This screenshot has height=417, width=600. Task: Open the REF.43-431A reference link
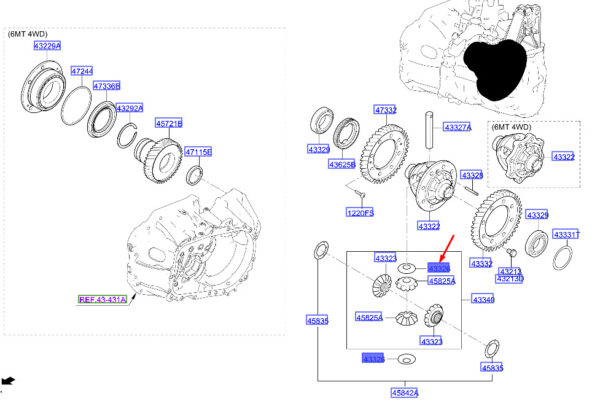coord(103,299)
